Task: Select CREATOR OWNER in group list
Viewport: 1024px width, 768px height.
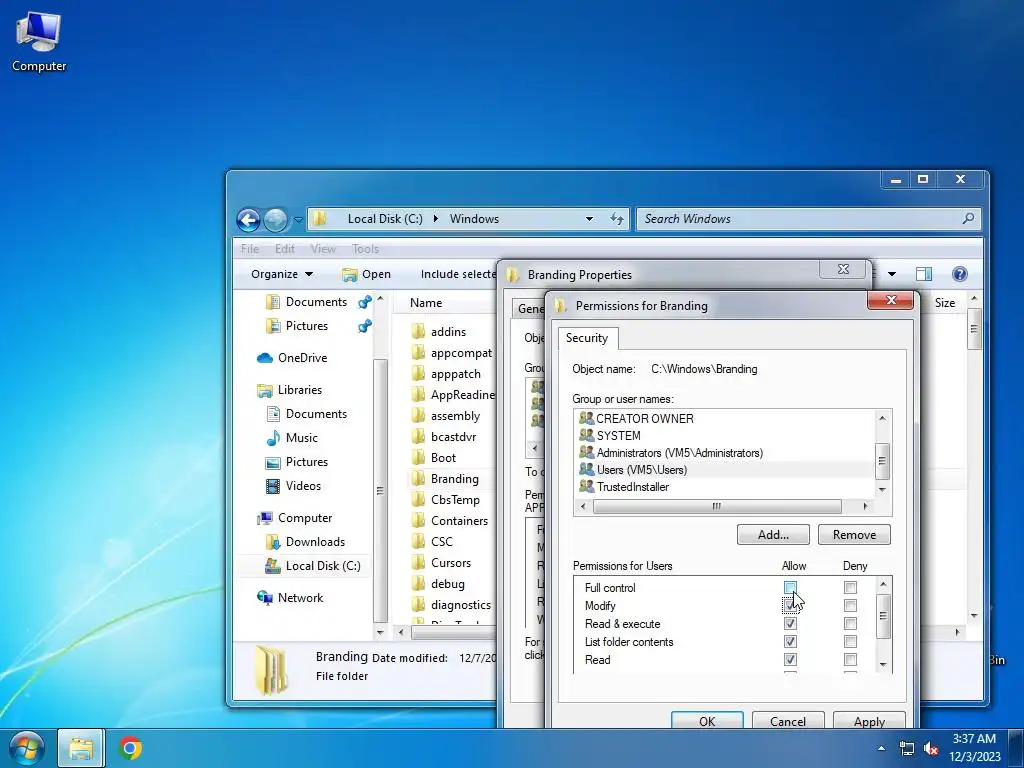Action: click(x=724, y=419)
